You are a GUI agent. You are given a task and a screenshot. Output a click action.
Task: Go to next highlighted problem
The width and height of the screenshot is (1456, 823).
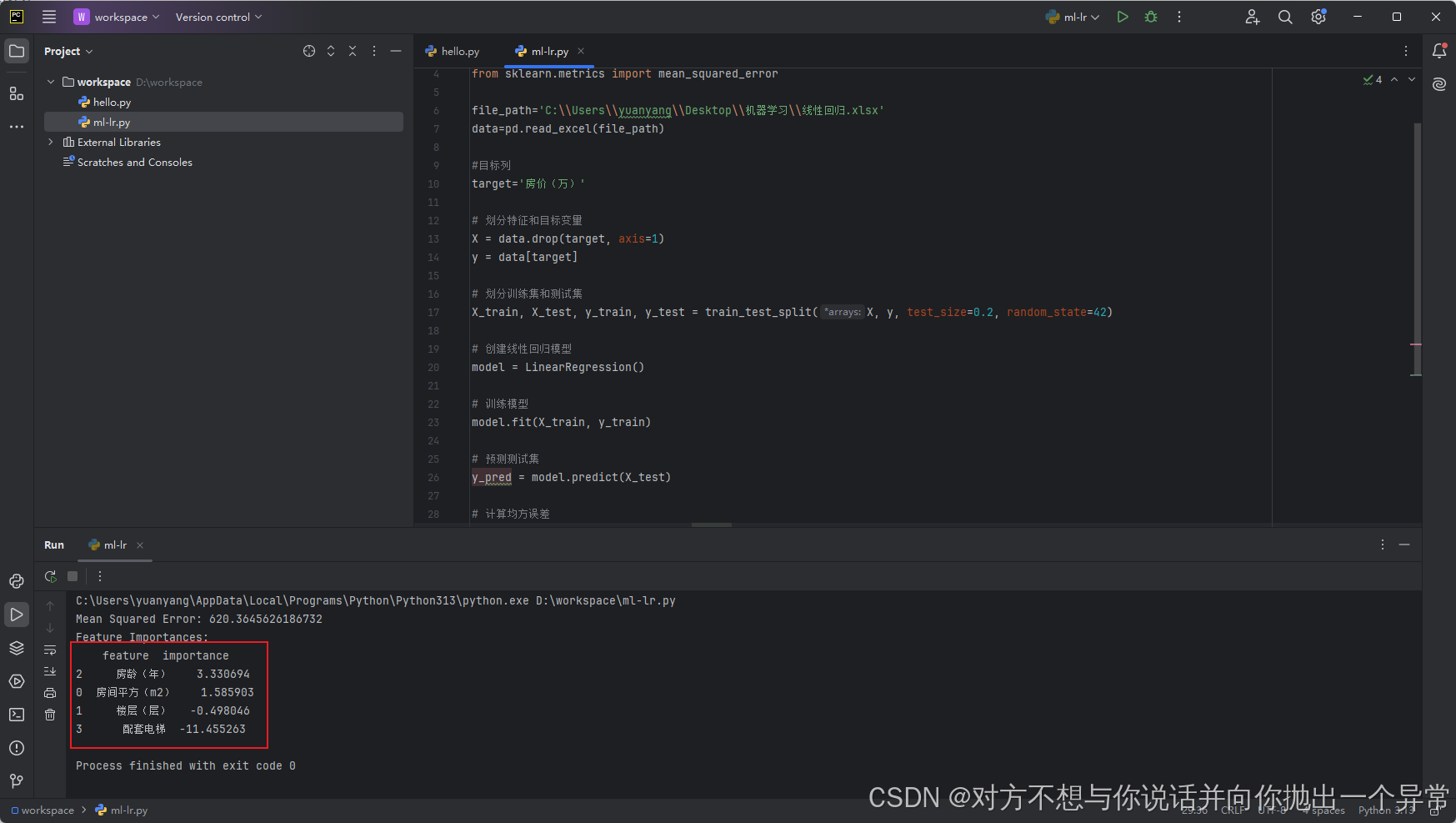tap(1412, 79)
